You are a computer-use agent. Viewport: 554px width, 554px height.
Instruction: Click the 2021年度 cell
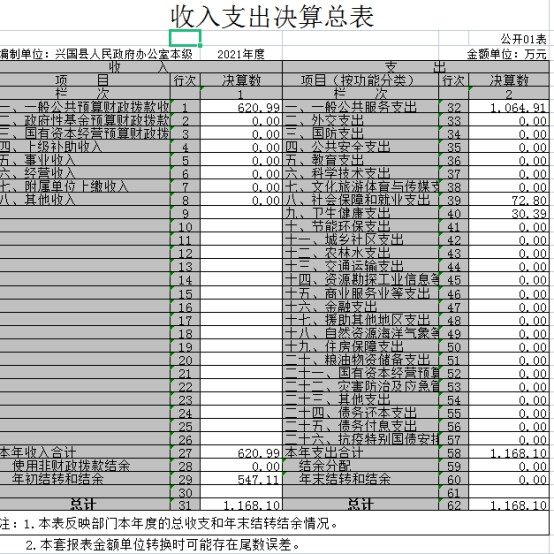241,54
